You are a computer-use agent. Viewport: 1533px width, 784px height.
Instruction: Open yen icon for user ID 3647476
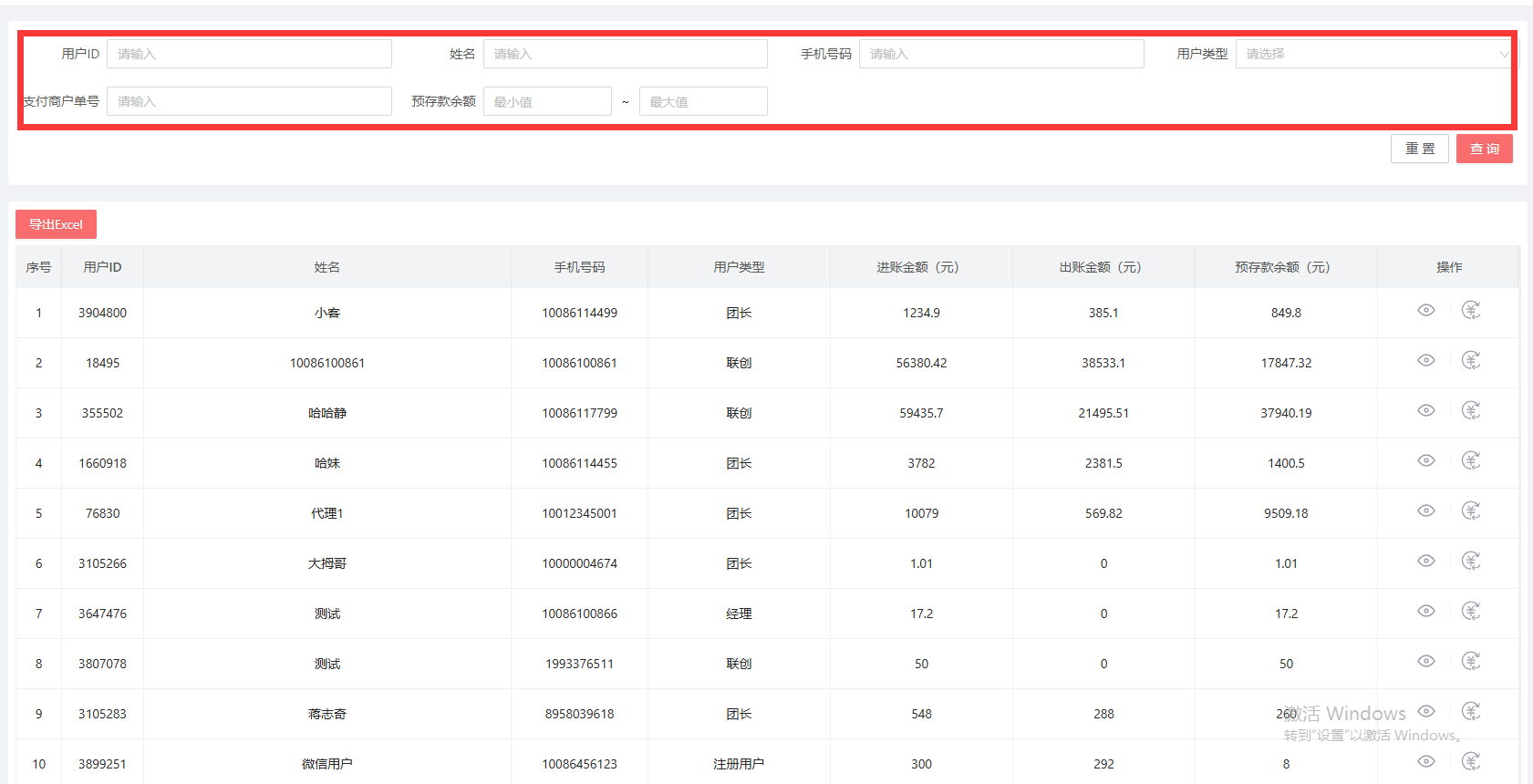coord(1471,611)
